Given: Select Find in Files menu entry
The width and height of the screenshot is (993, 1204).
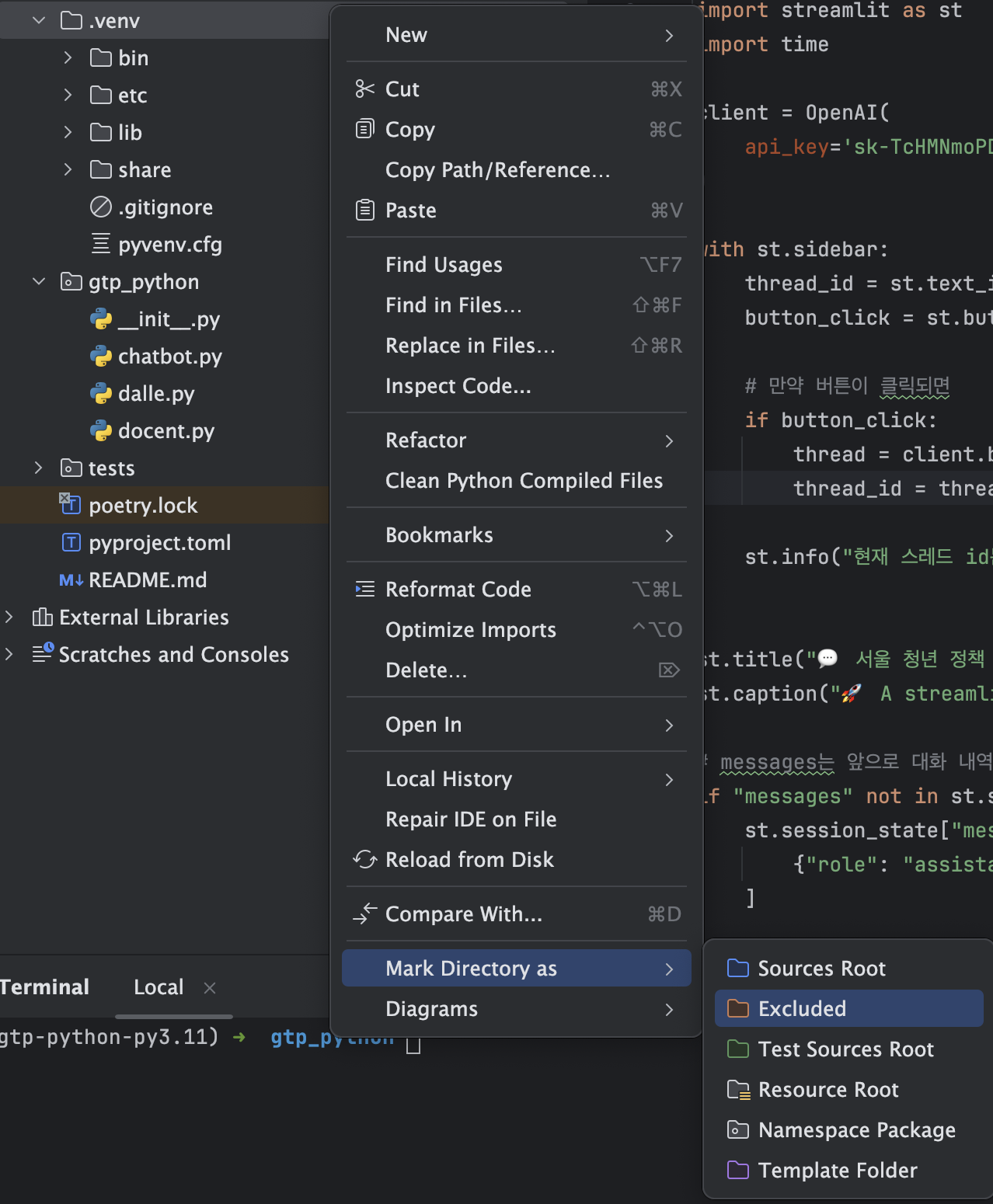Looking at the screenshot, I should point(517,305).
